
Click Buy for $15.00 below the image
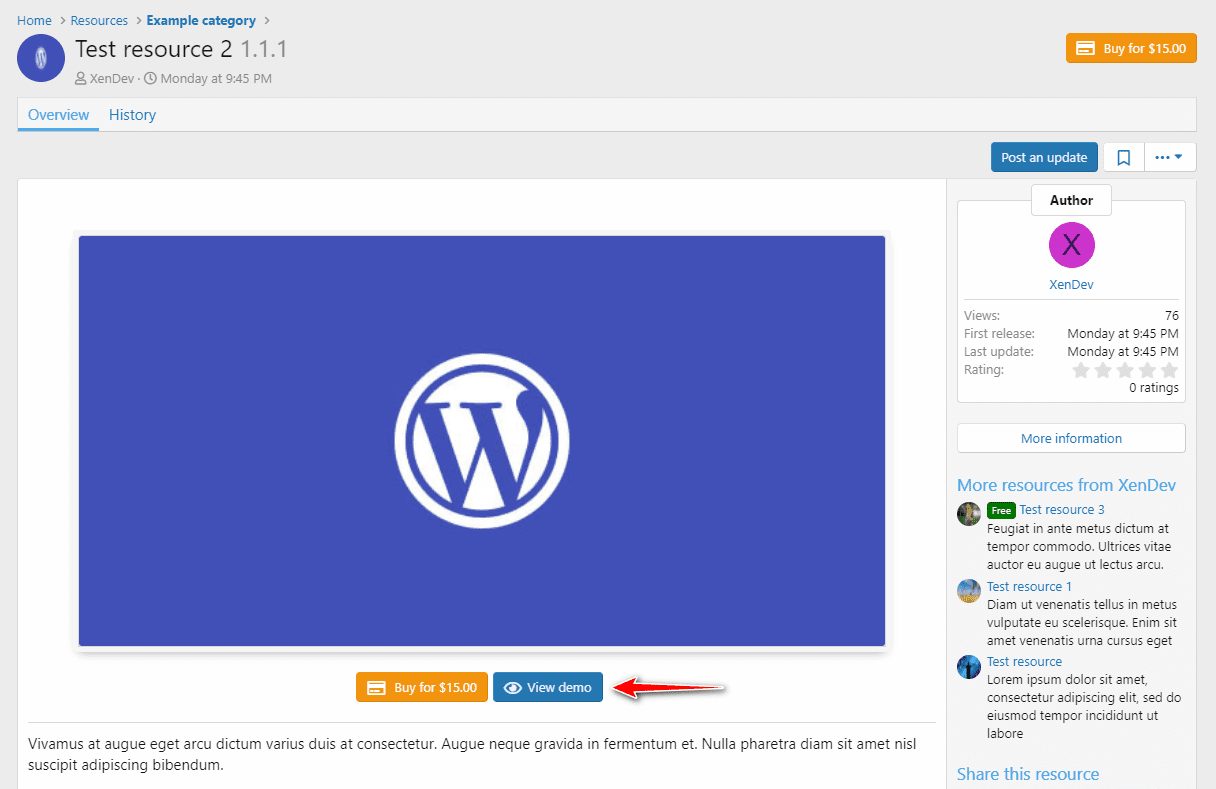[x=422, y=687]
